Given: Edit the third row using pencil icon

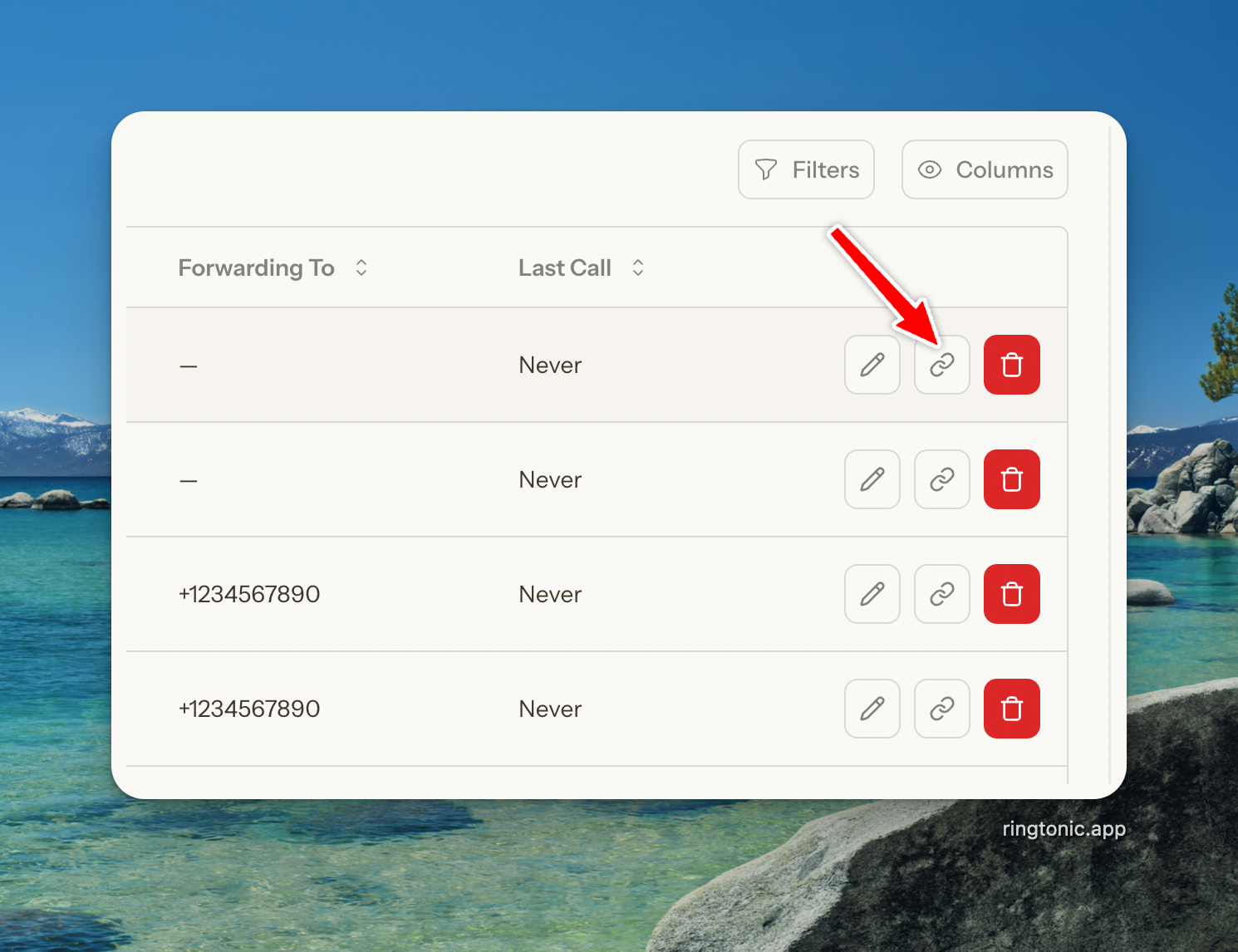Looking at the screenshot, I should point(872,594).
